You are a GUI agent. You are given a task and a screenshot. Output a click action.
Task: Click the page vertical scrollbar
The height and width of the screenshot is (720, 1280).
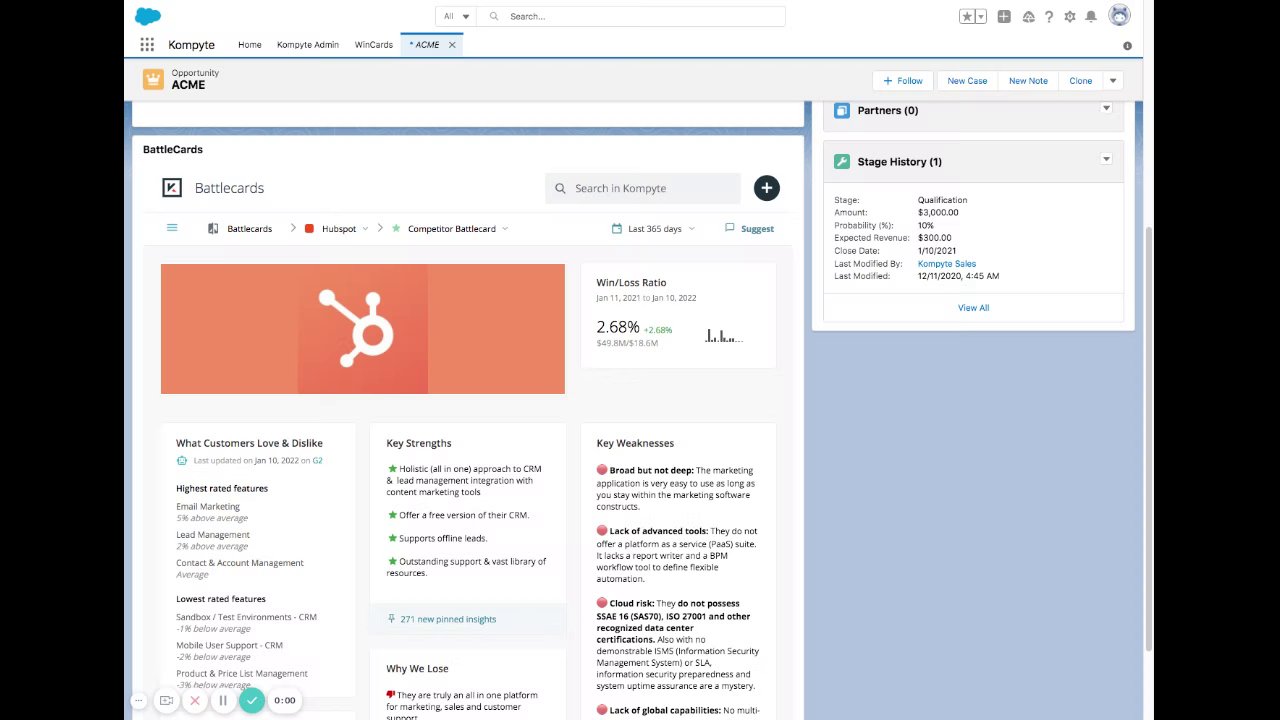coord(1148,440)
